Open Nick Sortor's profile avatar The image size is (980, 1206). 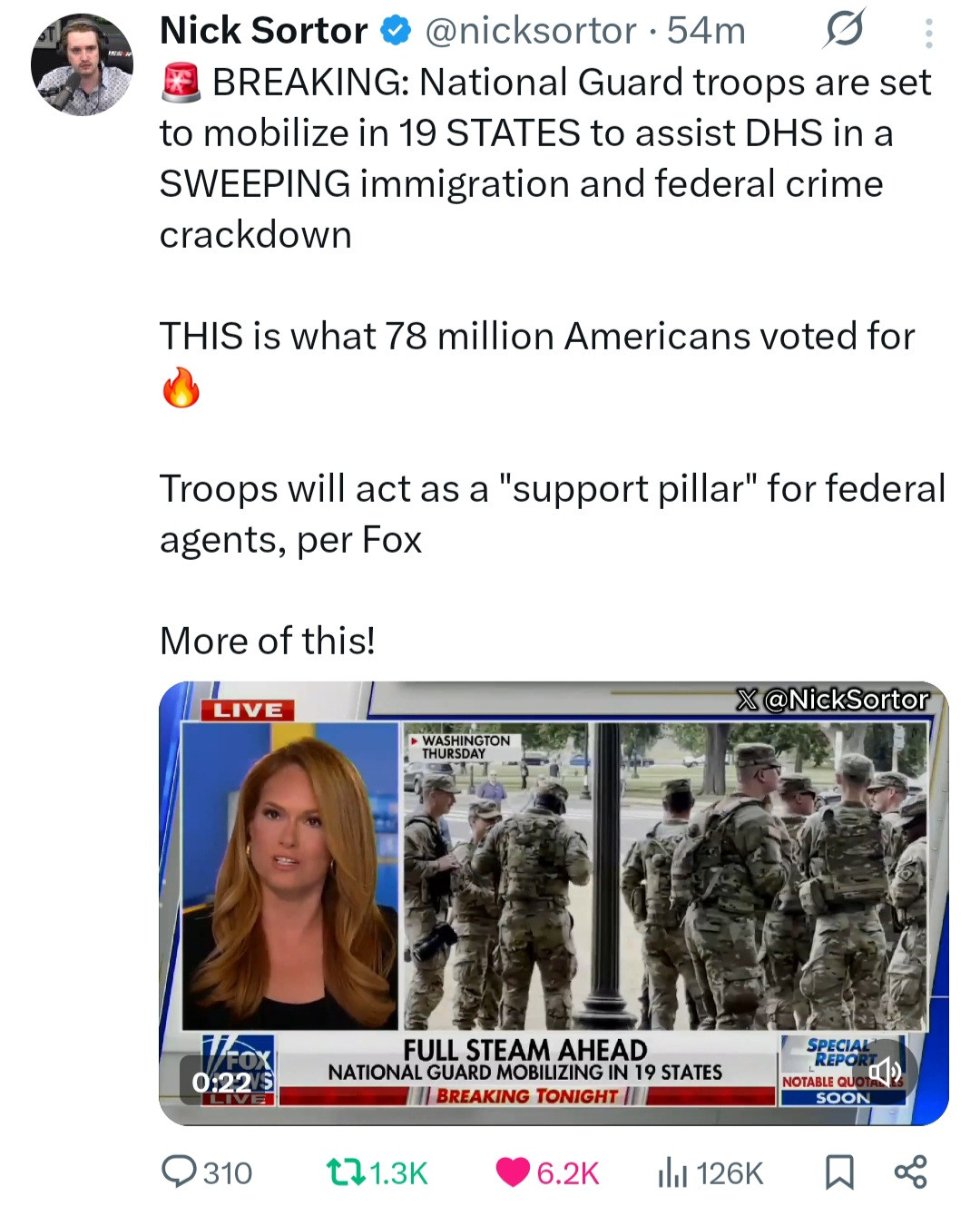[x=82, y=64]
